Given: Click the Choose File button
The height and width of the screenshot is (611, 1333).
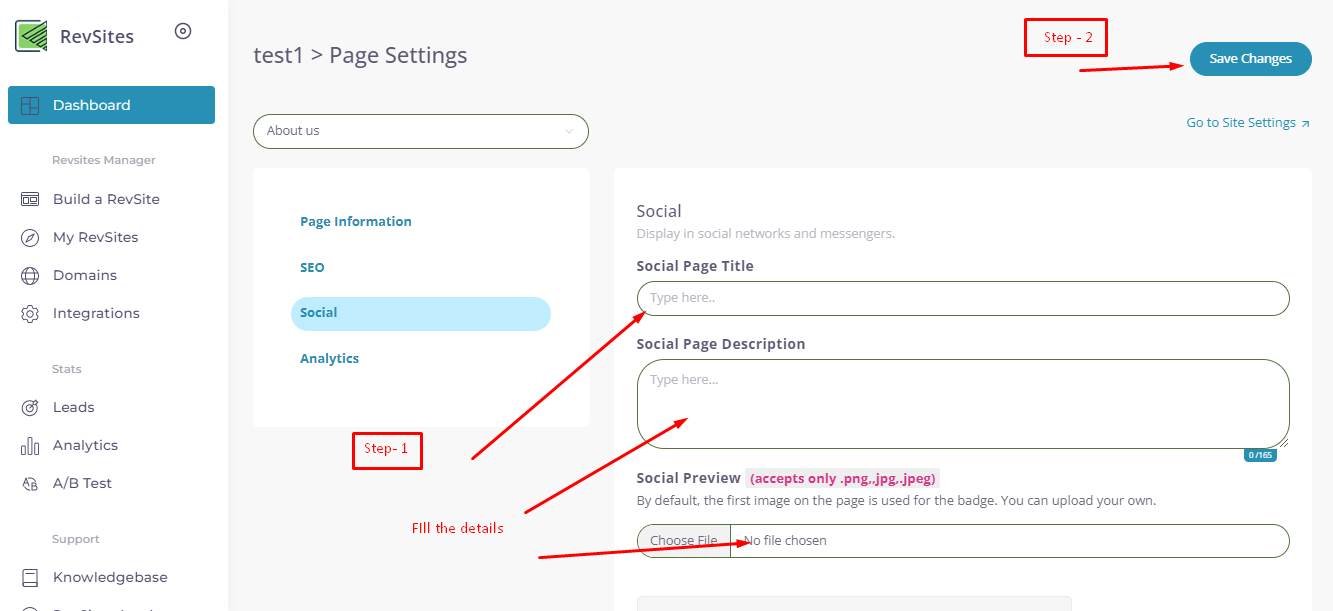Looking at the screenshot, I should coord(684,541).
